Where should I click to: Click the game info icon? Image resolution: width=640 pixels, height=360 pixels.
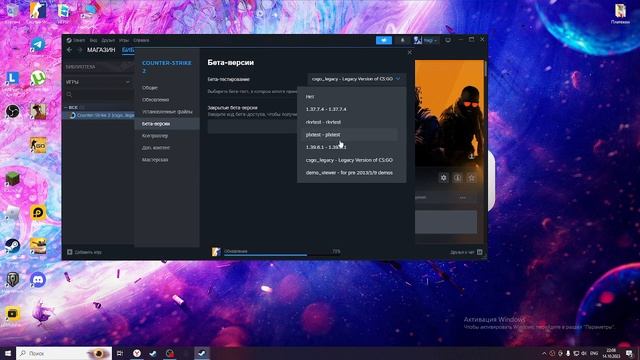click(x=458, y=178)
